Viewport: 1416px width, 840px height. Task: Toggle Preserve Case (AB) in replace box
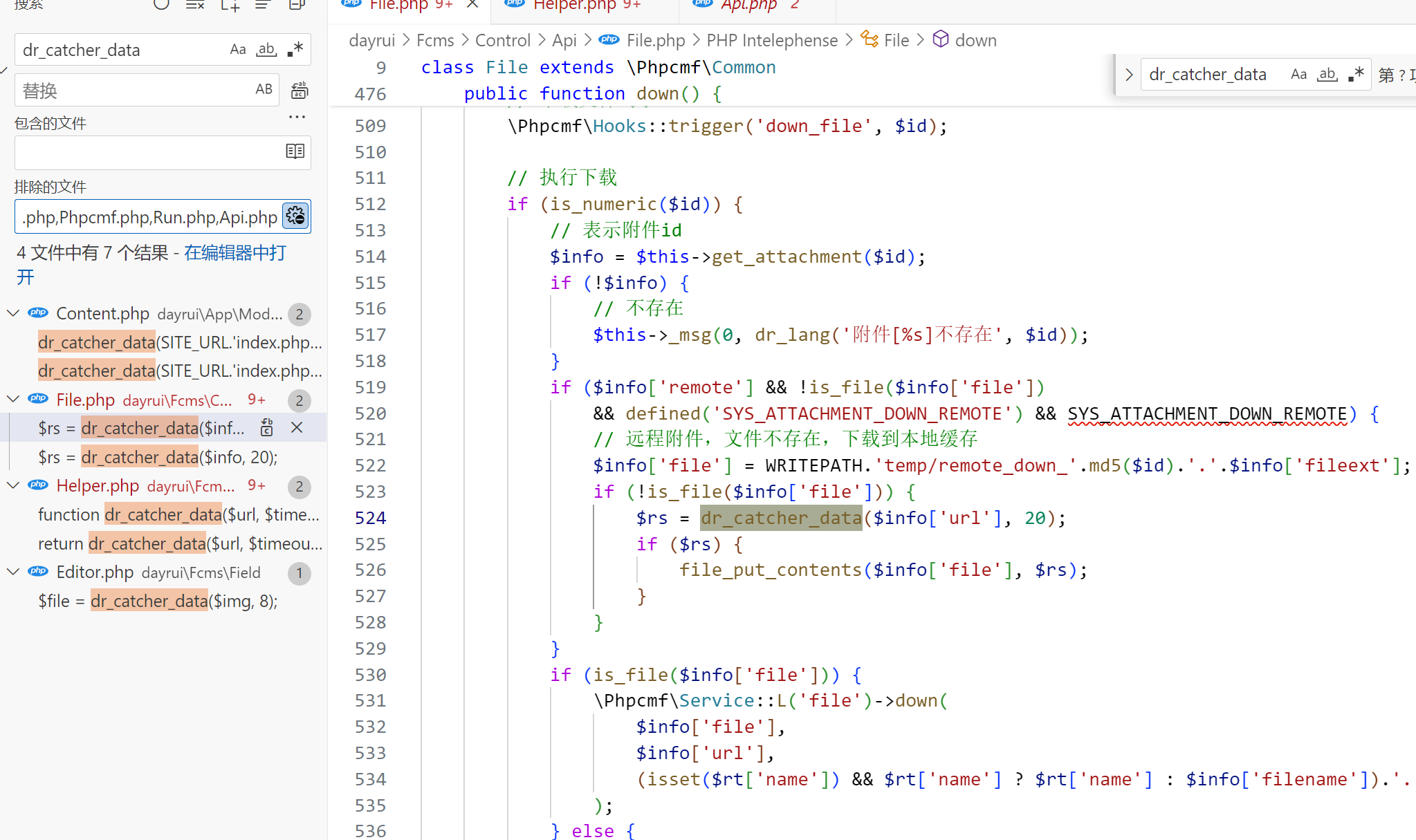264,89
